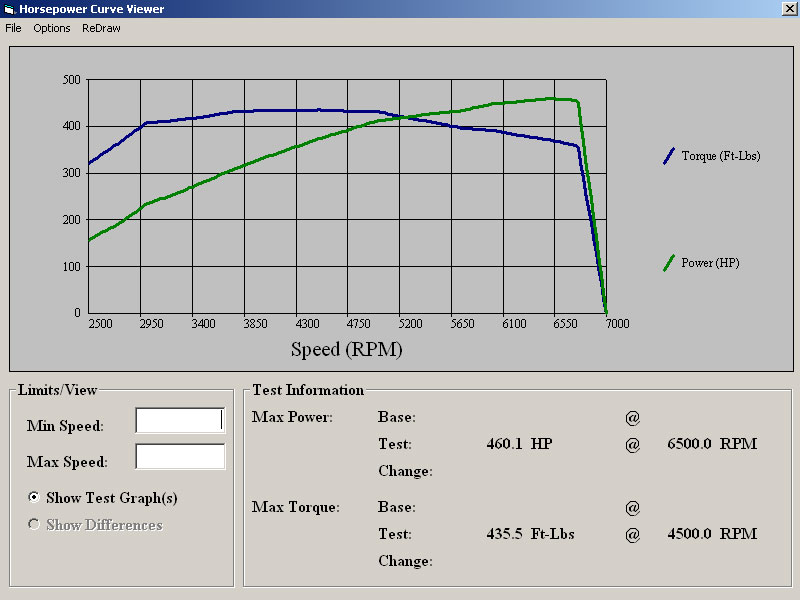Click the Max Power label

pyautogui.click(x=292, y=417)
